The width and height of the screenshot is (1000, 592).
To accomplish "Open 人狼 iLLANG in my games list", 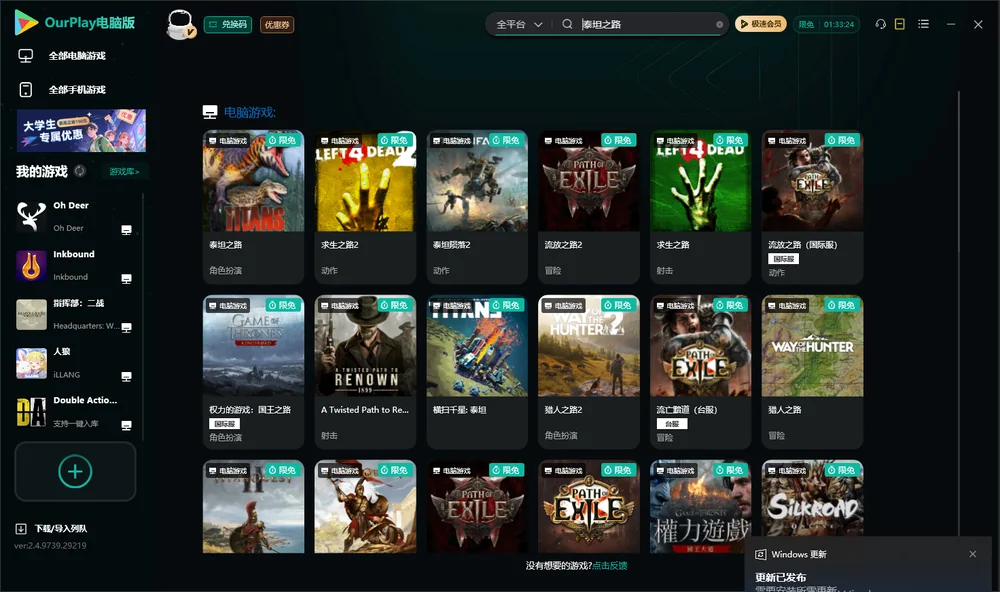I will (x=73, y=363).
